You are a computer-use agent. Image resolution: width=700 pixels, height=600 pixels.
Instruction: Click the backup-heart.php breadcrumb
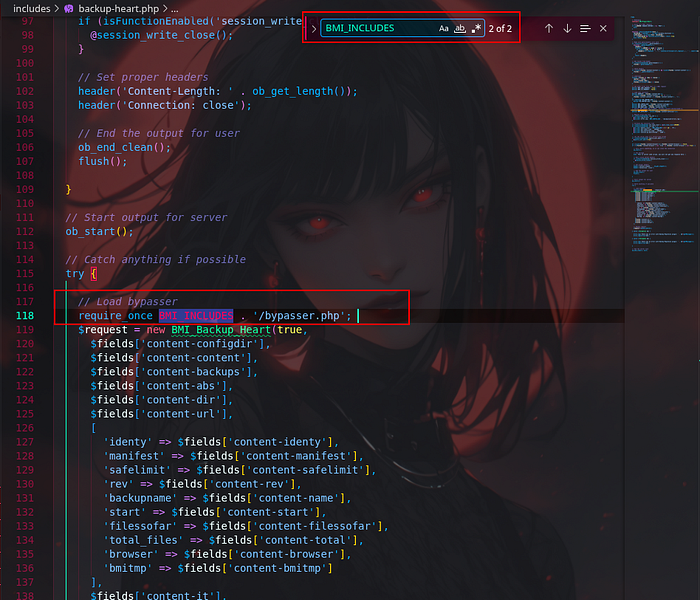(118, 8)
